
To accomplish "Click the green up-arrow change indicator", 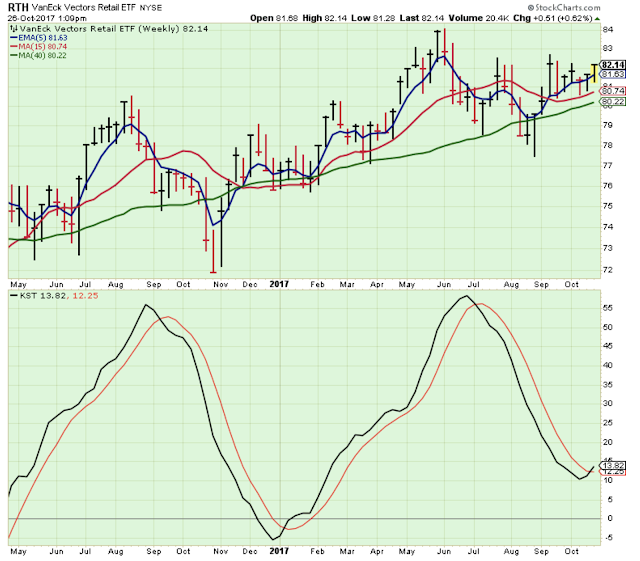I will pyautogui.click(x=597, y=19).
